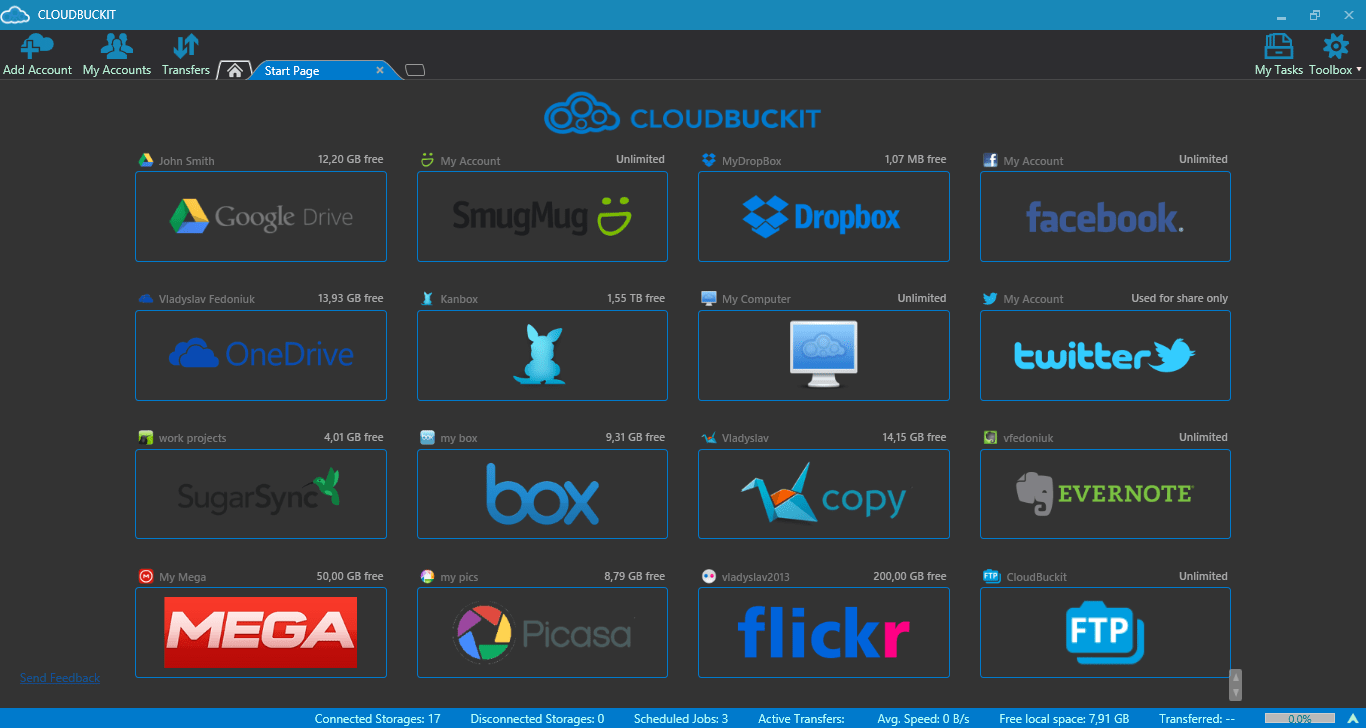Open the Transfers panel
The height and width of the screenshot is (728, 1366).
coord(186,55)
